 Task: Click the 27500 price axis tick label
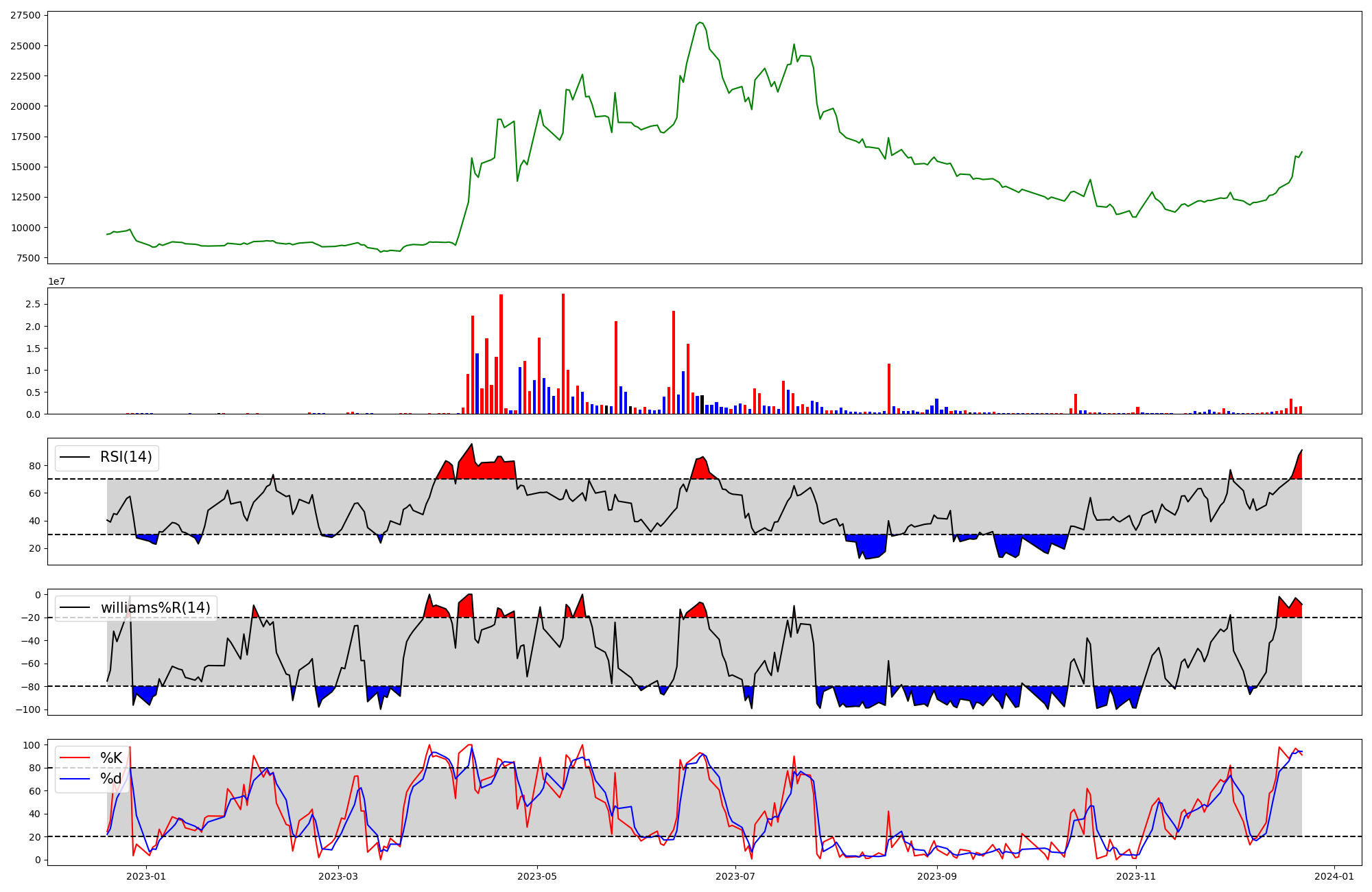25,15
